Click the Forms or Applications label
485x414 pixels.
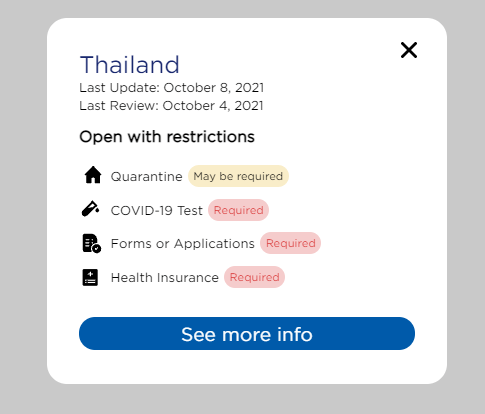click(x=183, y=244)
